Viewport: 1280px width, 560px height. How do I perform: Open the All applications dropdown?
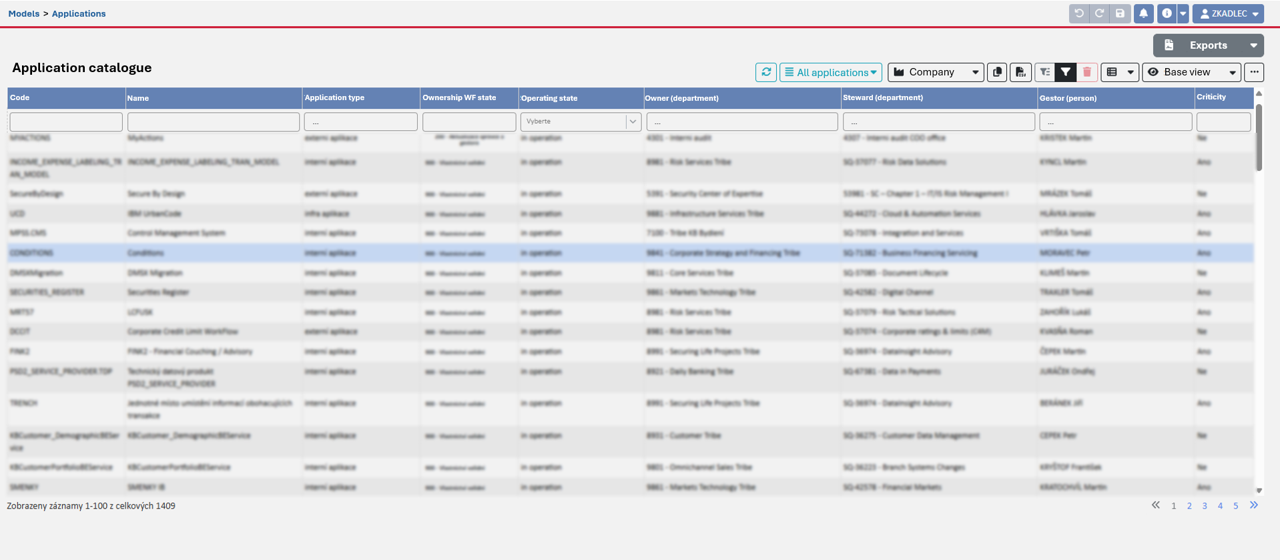pos(831,72)
